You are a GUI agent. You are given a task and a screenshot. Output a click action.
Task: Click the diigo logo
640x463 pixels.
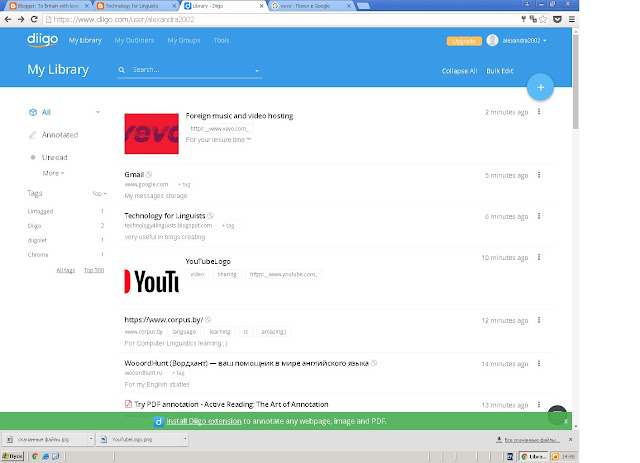pos(42,40)
